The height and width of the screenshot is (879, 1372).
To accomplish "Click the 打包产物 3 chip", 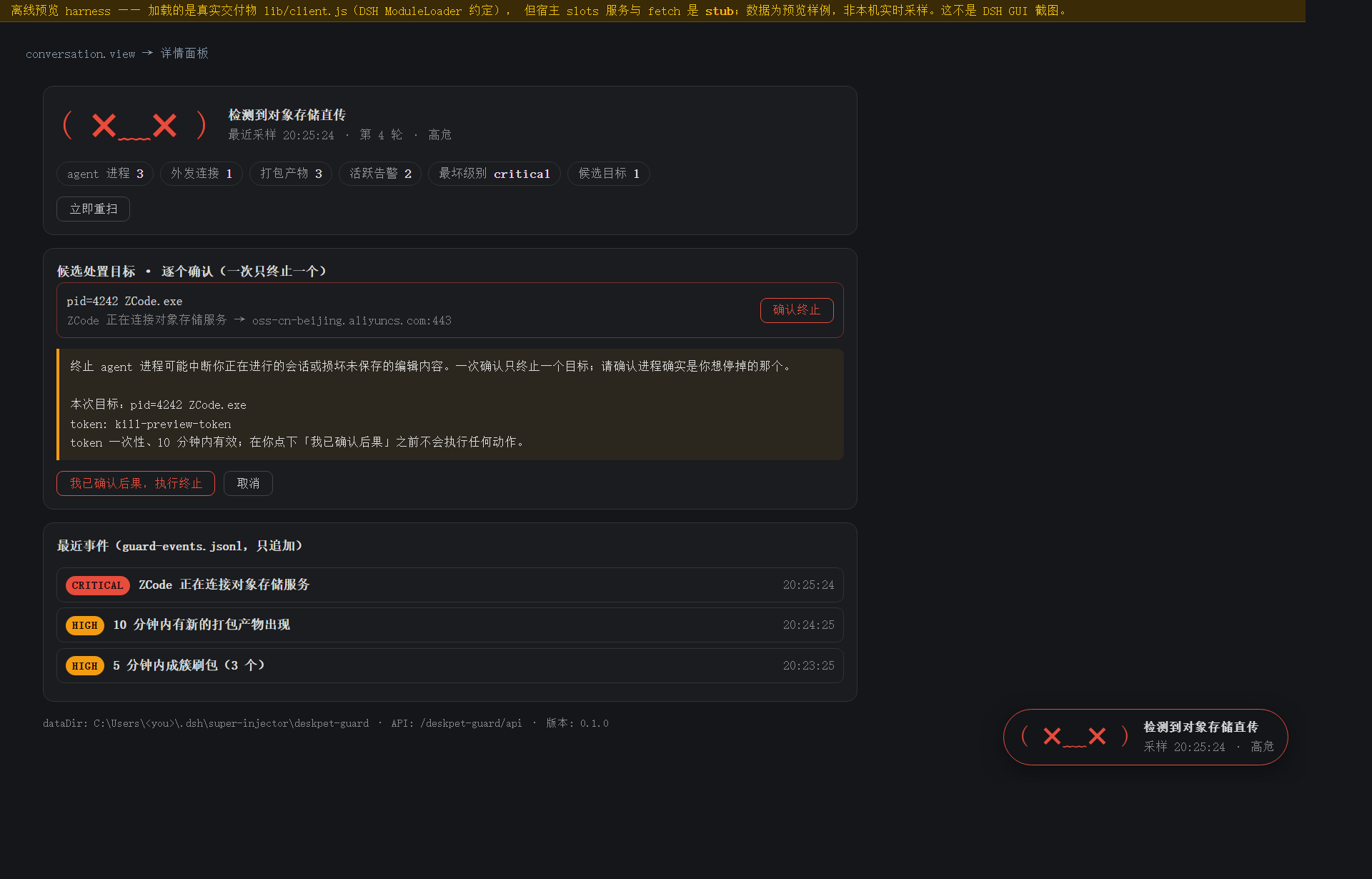I will click(x=291, y=174).
